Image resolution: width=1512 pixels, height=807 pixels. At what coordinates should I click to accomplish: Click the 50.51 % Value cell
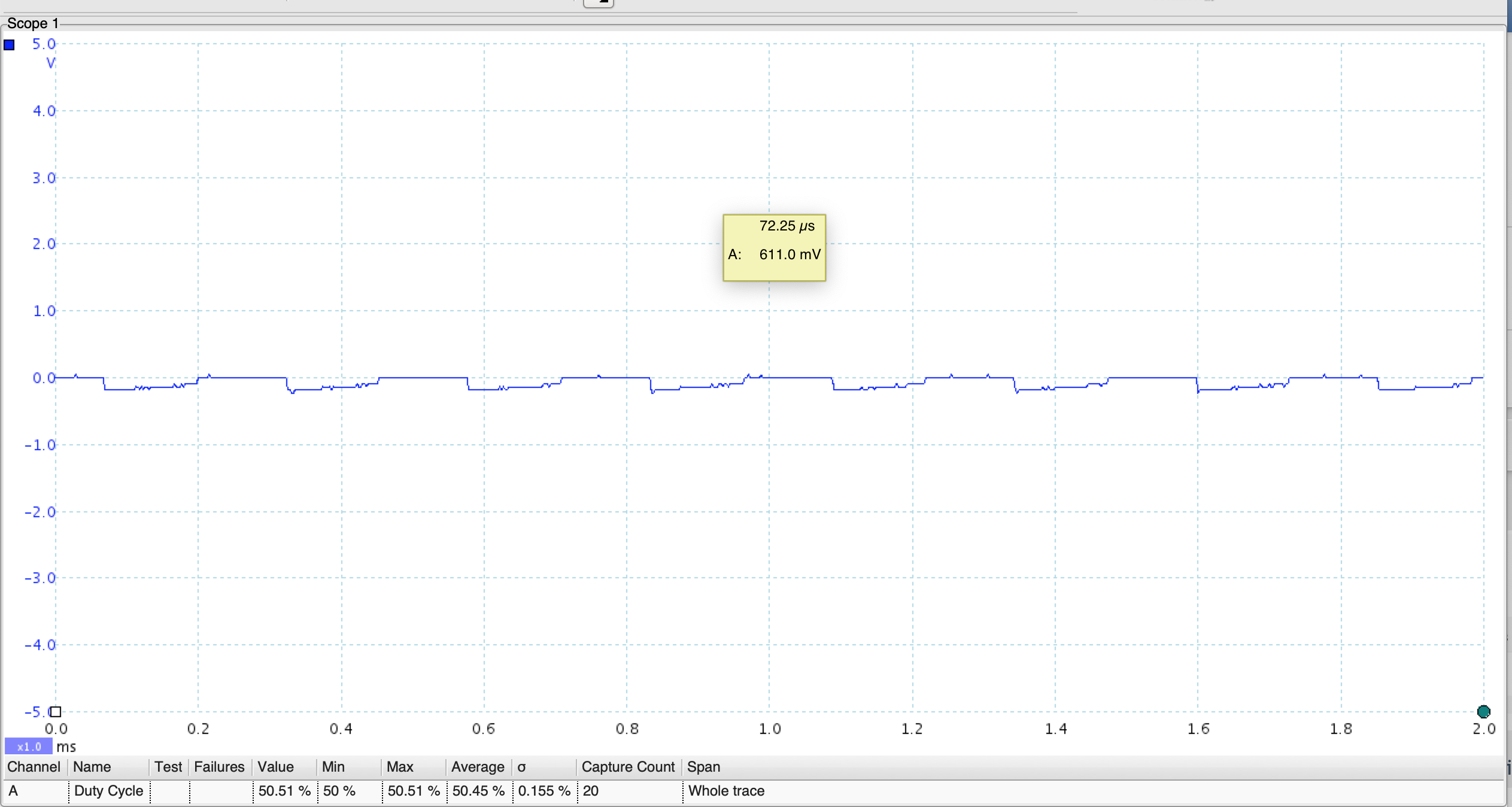(284, 791)
